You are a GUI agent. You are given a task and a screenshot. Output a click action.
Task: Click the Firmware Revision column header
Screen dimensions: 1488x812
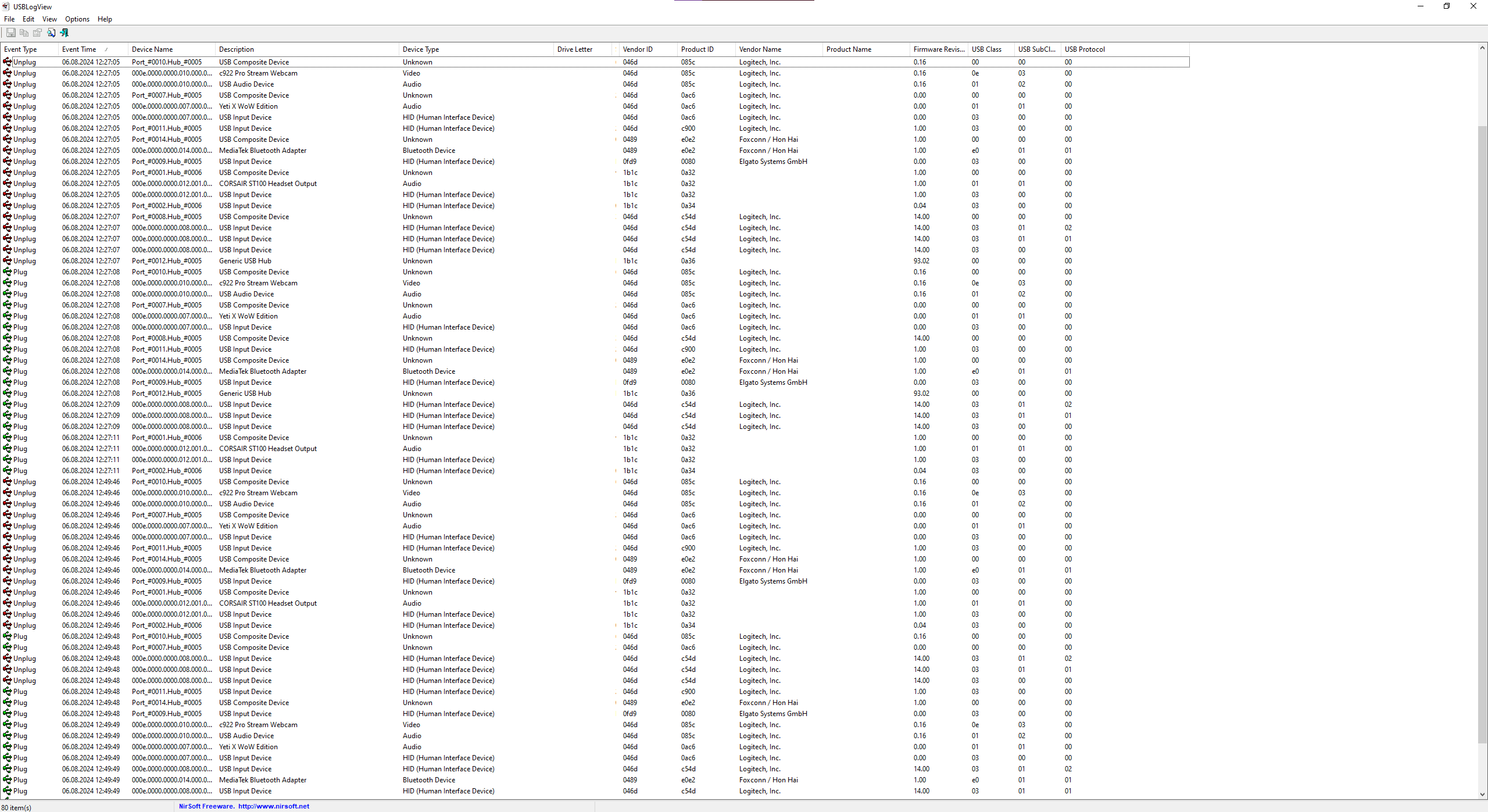pyautogui.click(x=938, y=49)
